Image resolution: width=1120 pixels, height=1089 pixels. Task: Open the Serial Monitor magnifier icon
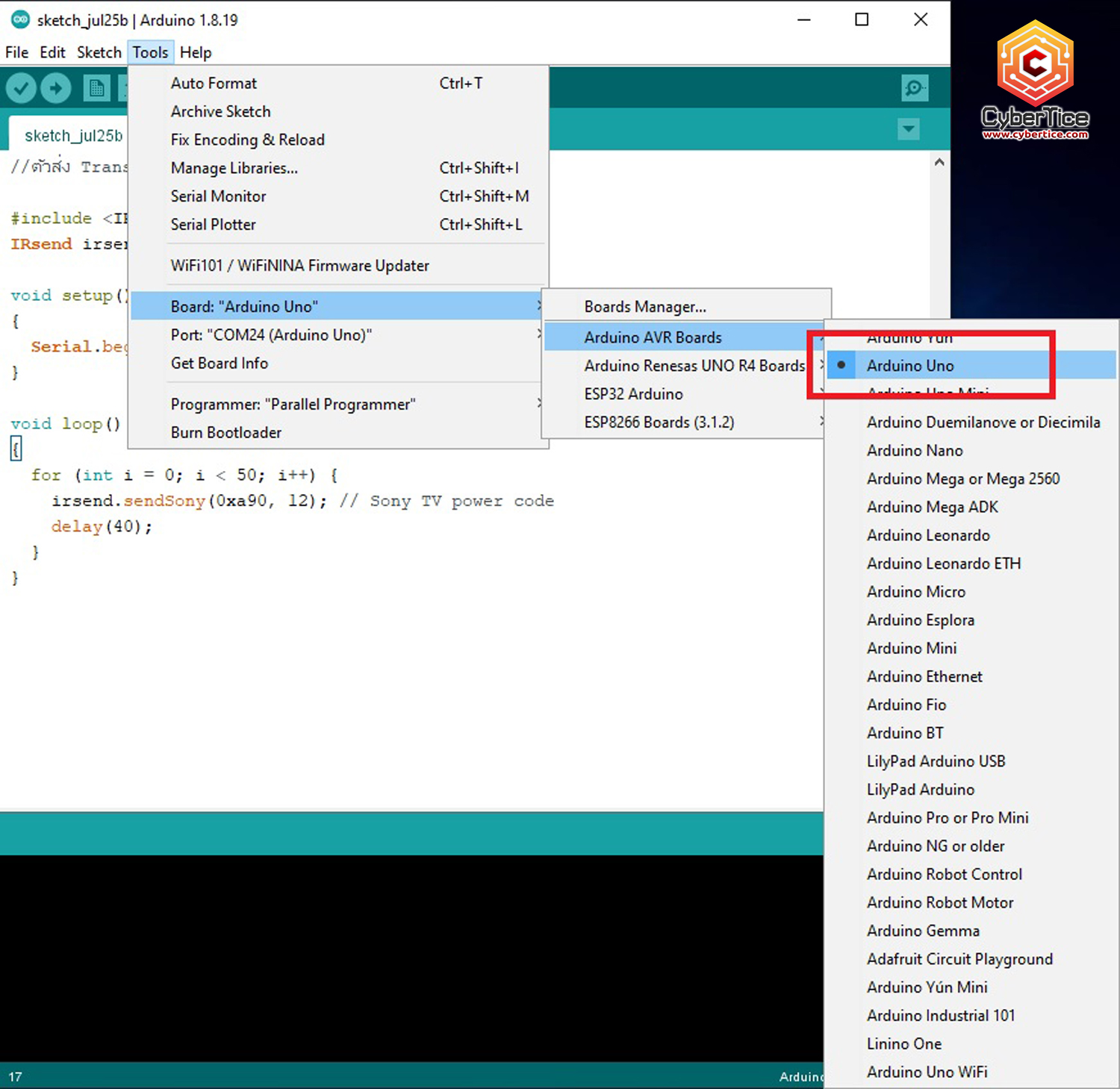914,87
